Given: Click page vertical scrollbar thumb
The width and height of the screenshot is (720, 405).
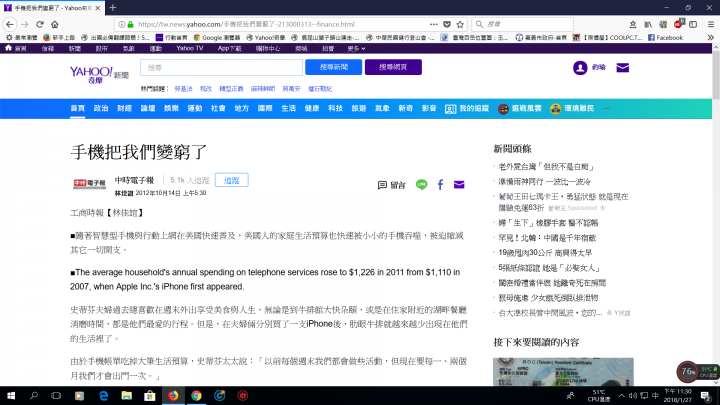Looking at the screenshot, I should click(716, 73).
